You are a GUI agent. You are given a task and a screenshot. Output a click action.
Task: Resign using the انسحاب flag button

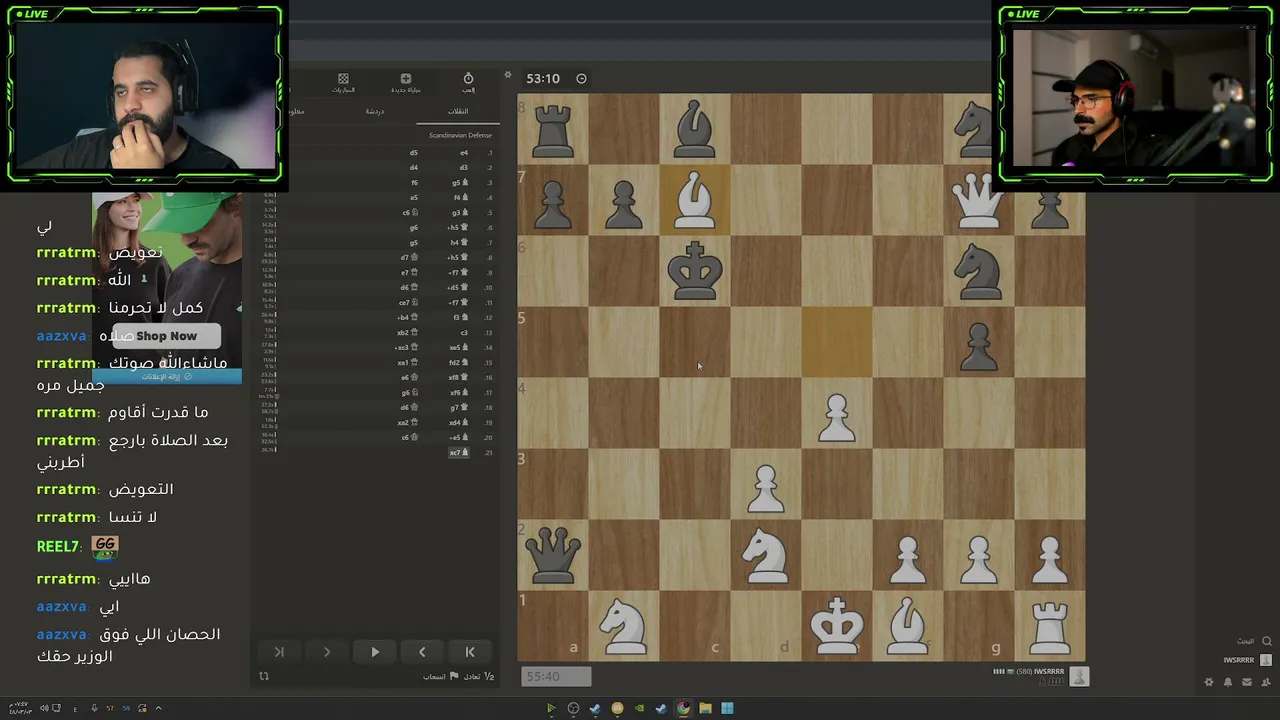[440, 676]
